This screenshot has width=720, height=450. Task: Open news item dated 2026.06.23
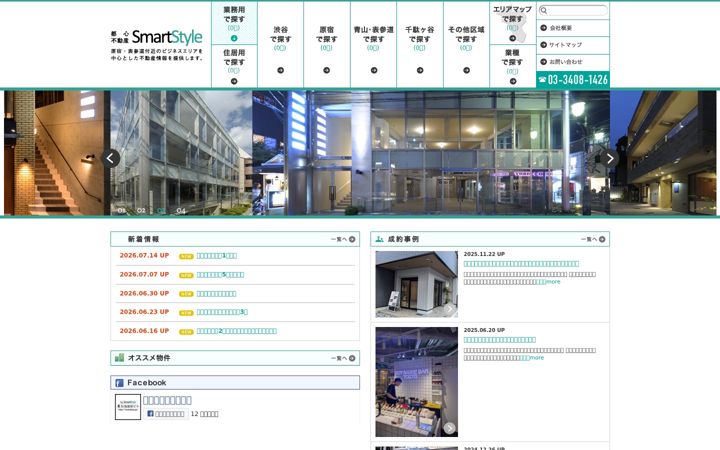tap(222, 312)
